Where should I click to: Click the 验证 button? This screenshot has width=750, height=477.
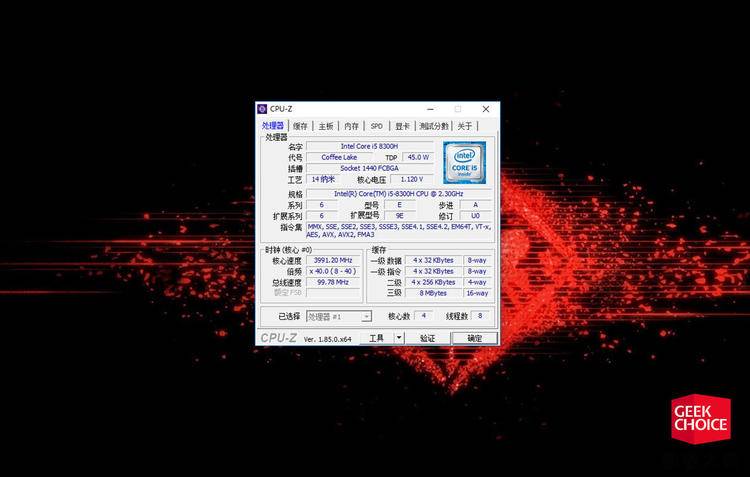click(x=427, y=338)
